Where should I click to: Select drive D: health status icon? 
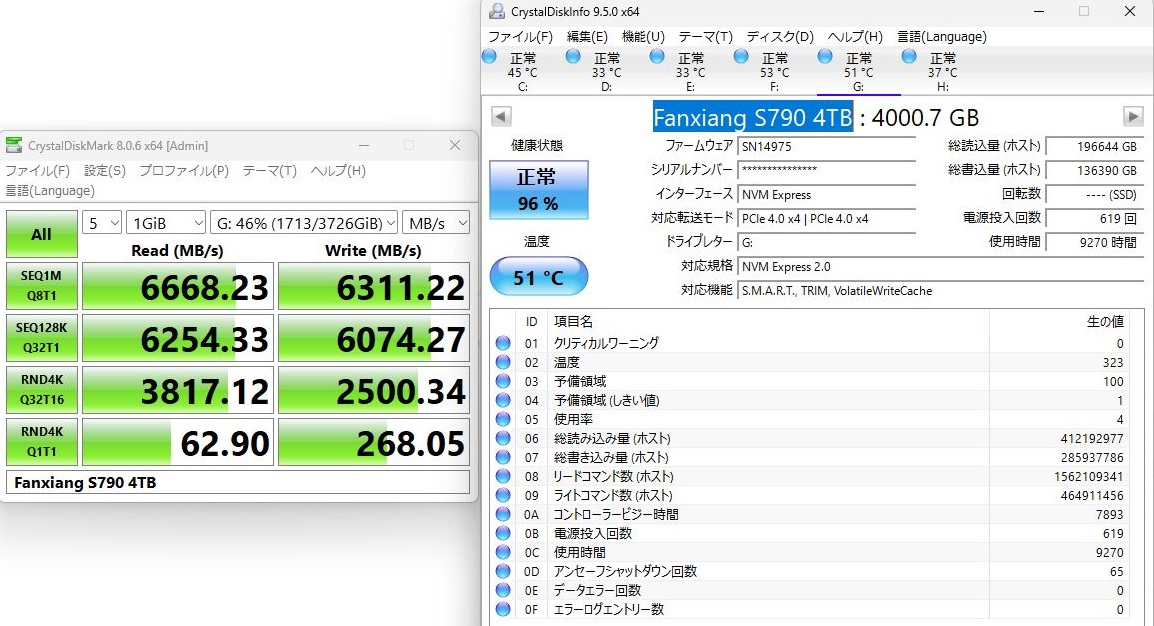tap(573, 57)
